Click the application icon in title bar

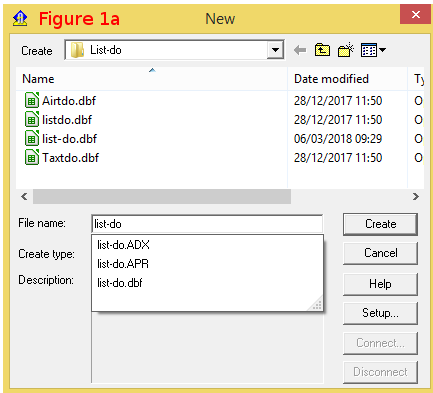(x=20, y=18)
